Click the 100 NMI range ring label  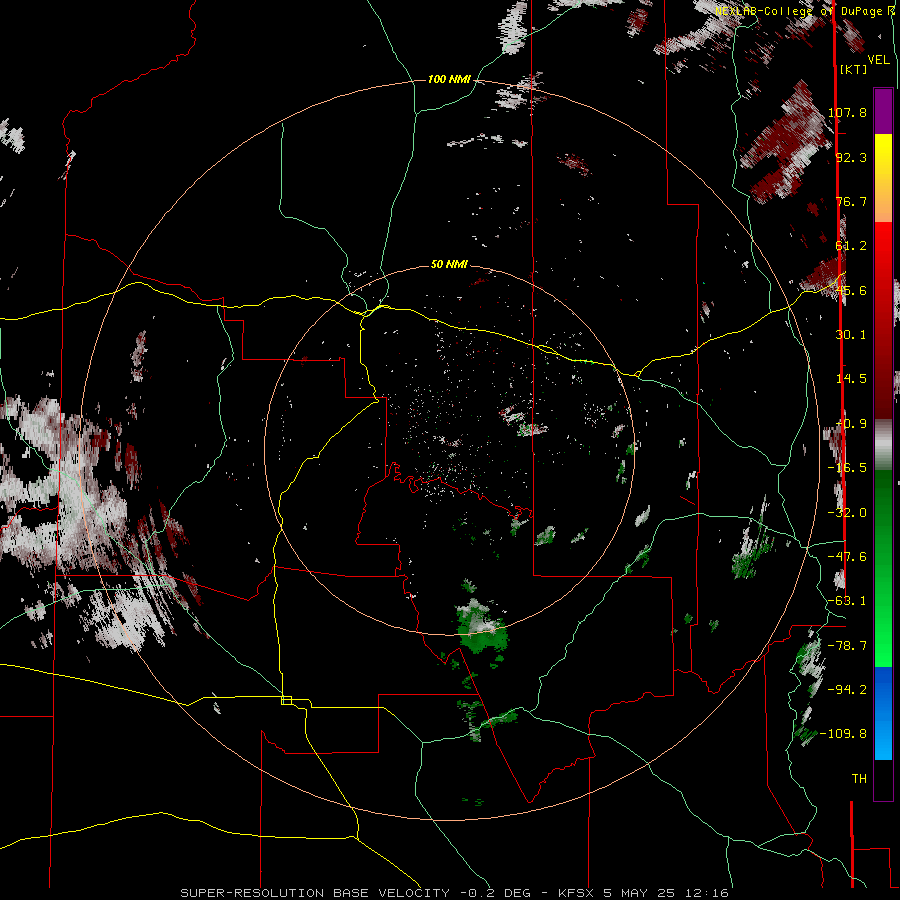click(449, 79)
